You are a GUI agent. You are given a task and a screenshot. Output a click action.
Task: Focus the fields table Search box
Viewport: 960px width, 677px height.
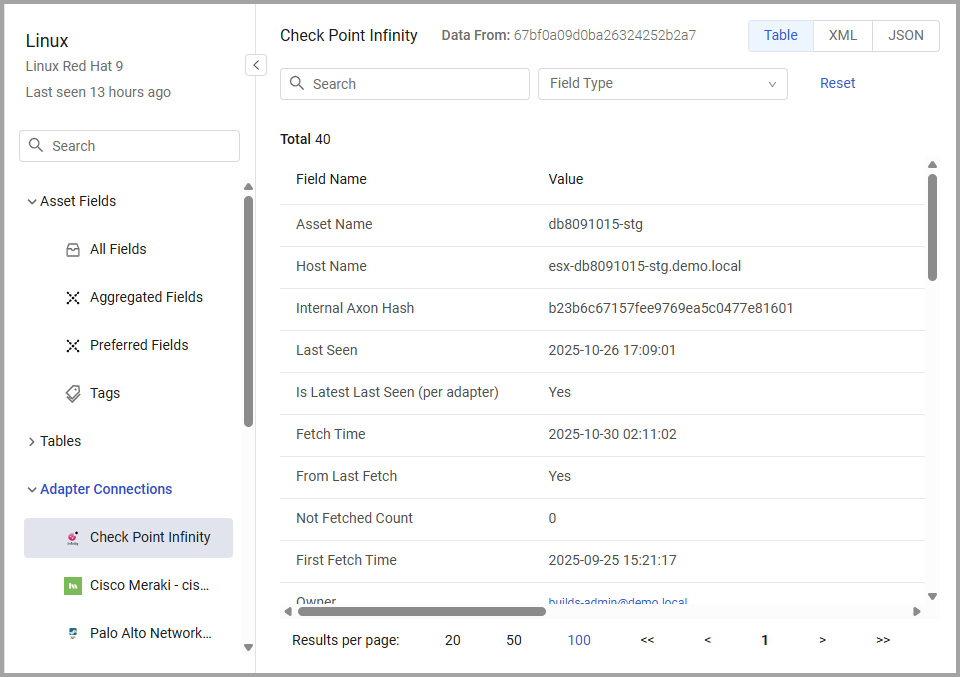[x=405, y=84]
